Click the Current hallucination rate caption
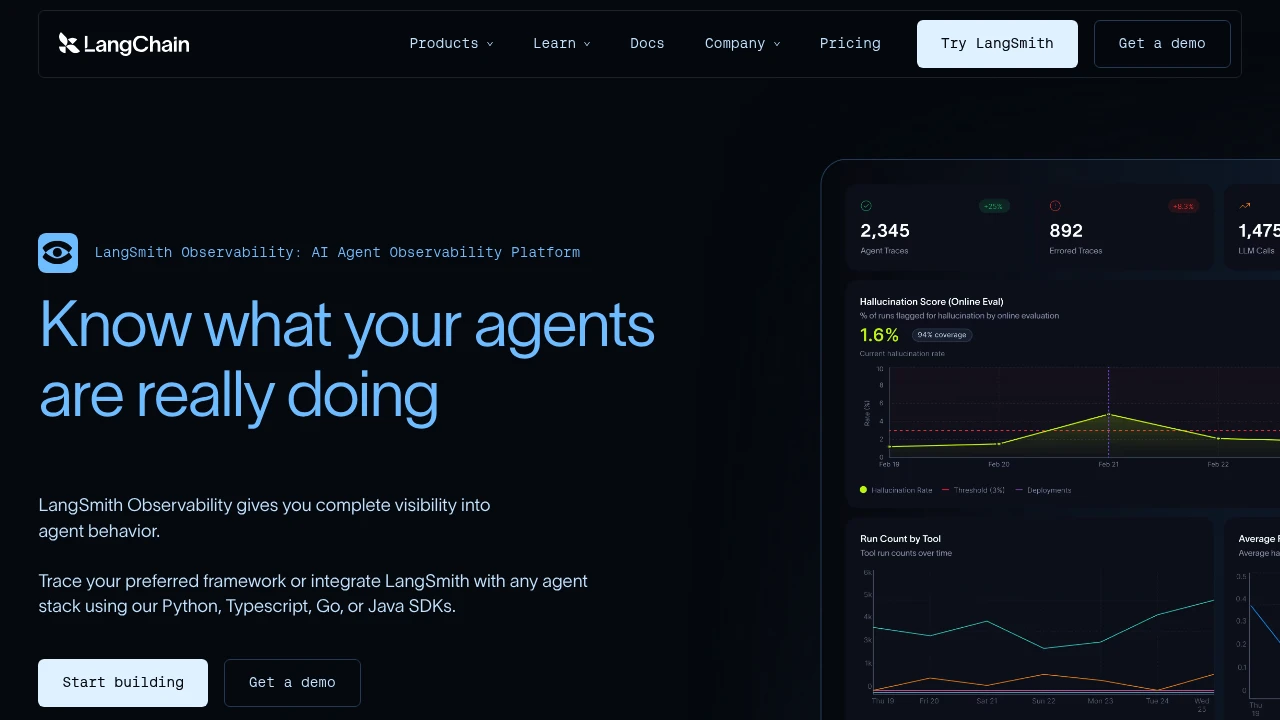 point(902,354)
